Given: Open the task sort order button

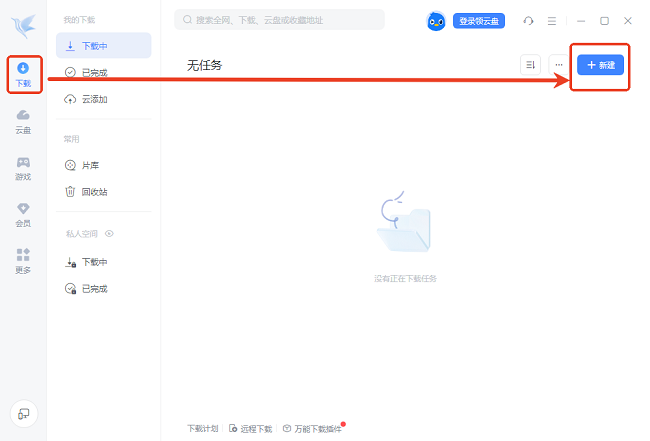Looking at the screenshot, I should 530,65.
